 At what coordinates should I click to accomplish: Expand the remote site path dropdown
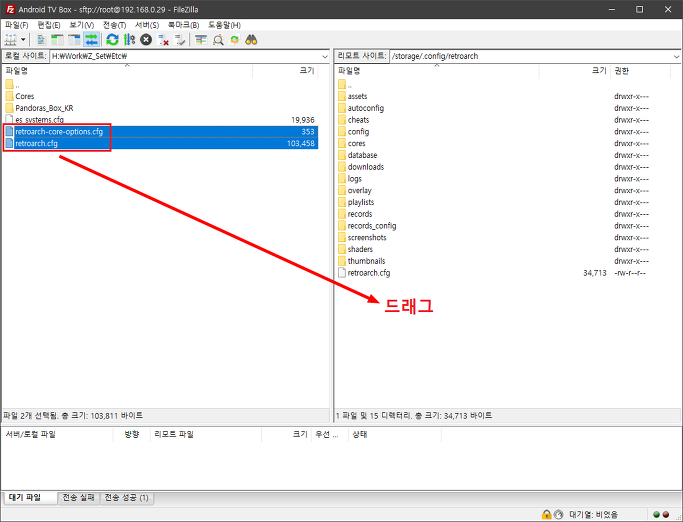point(676,56)
